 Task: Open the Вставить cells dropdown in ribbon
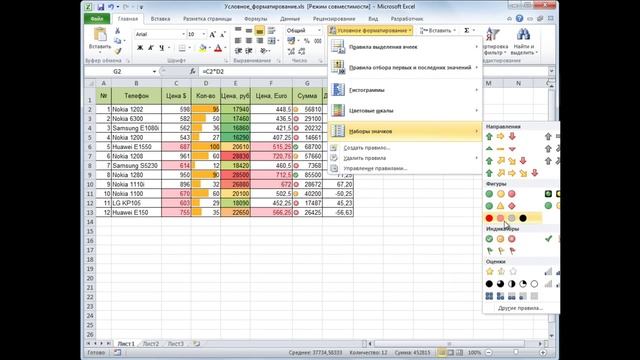tap(438, 31)
